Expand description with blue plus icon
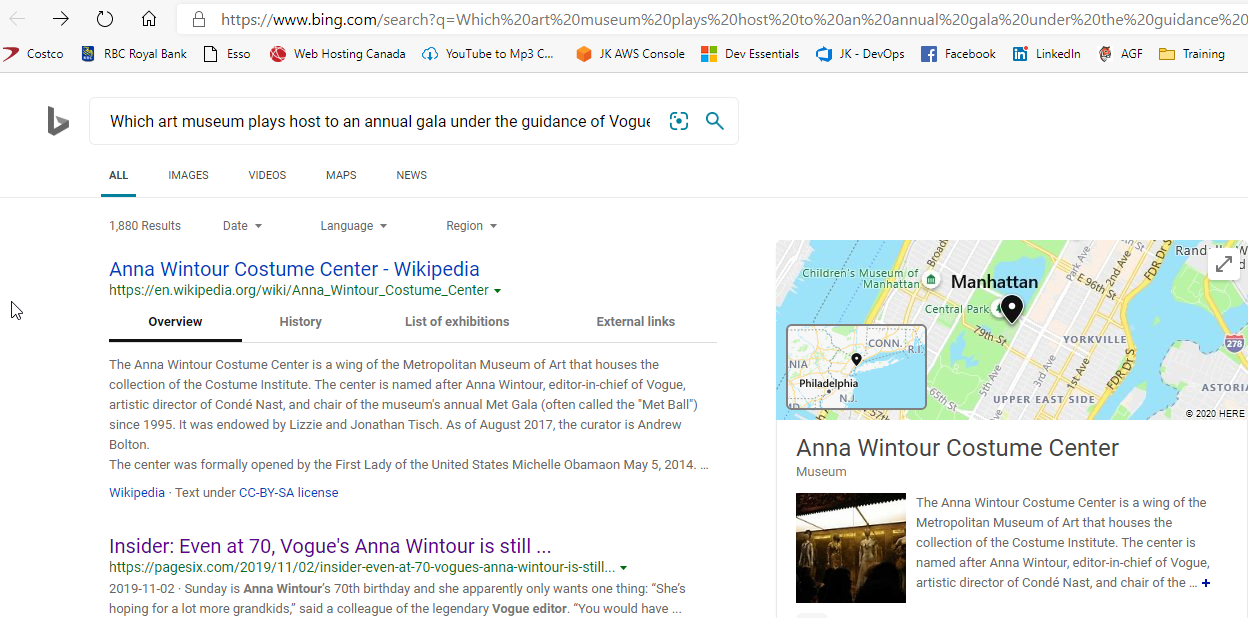Screen dimensions: 1248x618 (x=1206, y=583)
